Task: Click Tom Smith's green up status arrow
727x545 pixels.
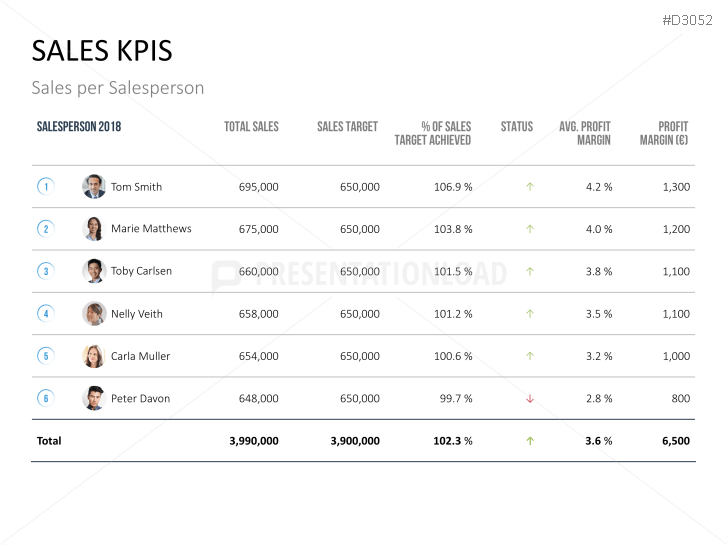Action: pos(530,187)
